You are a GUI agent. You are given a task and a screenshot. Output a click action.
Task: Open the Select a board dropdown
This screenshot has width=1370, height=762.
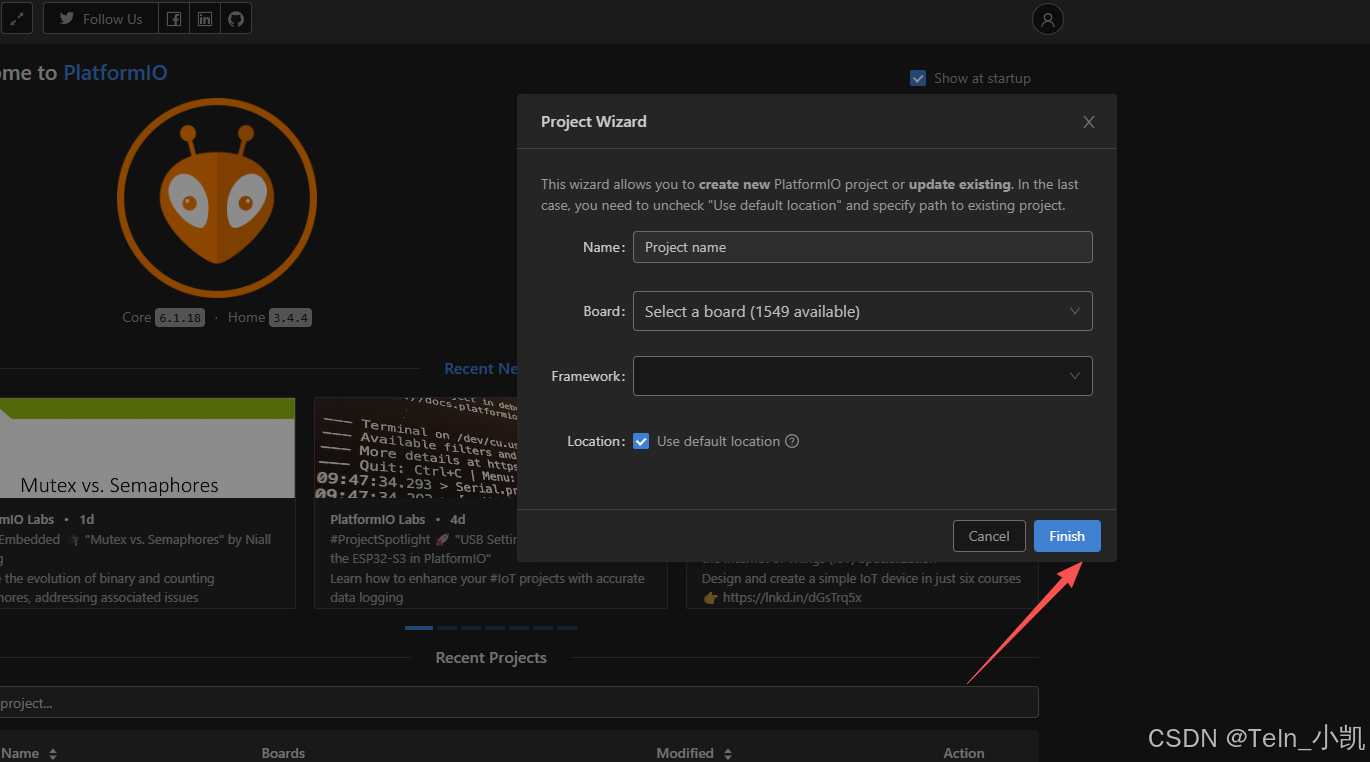tap(862, 311)
